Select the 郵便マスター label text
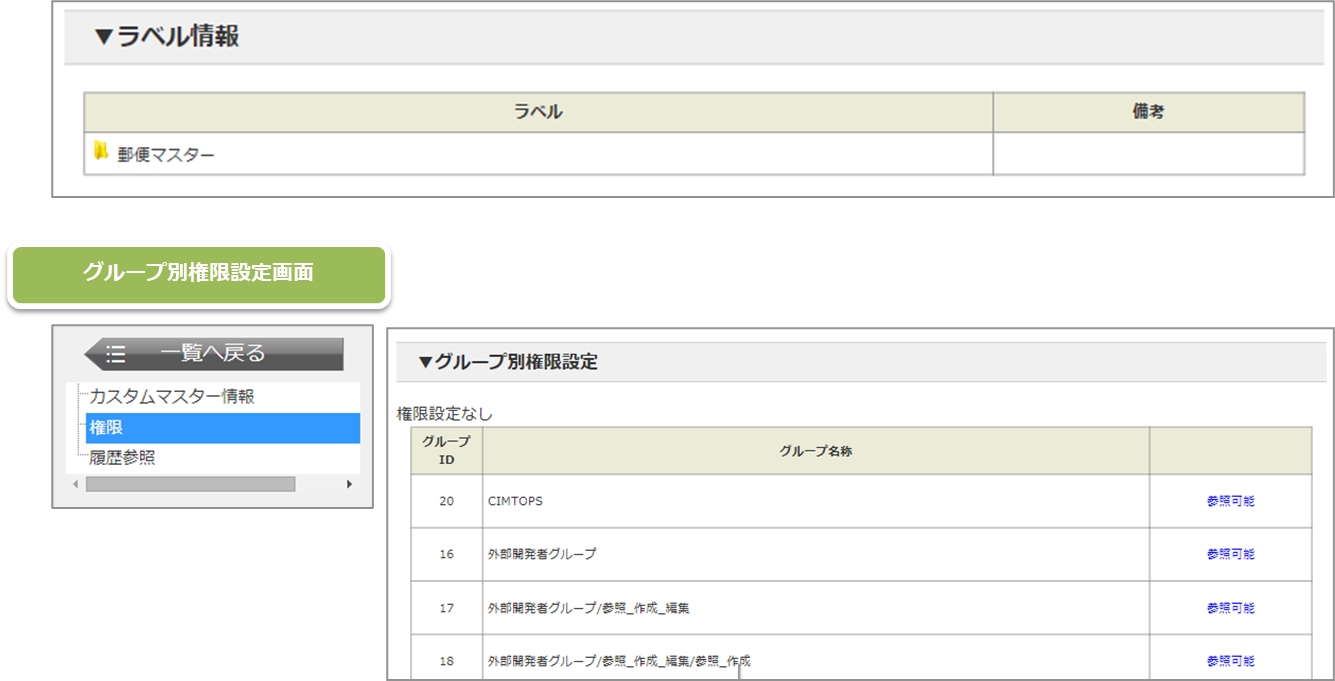Screen dimensions: 1335x681 166,155
